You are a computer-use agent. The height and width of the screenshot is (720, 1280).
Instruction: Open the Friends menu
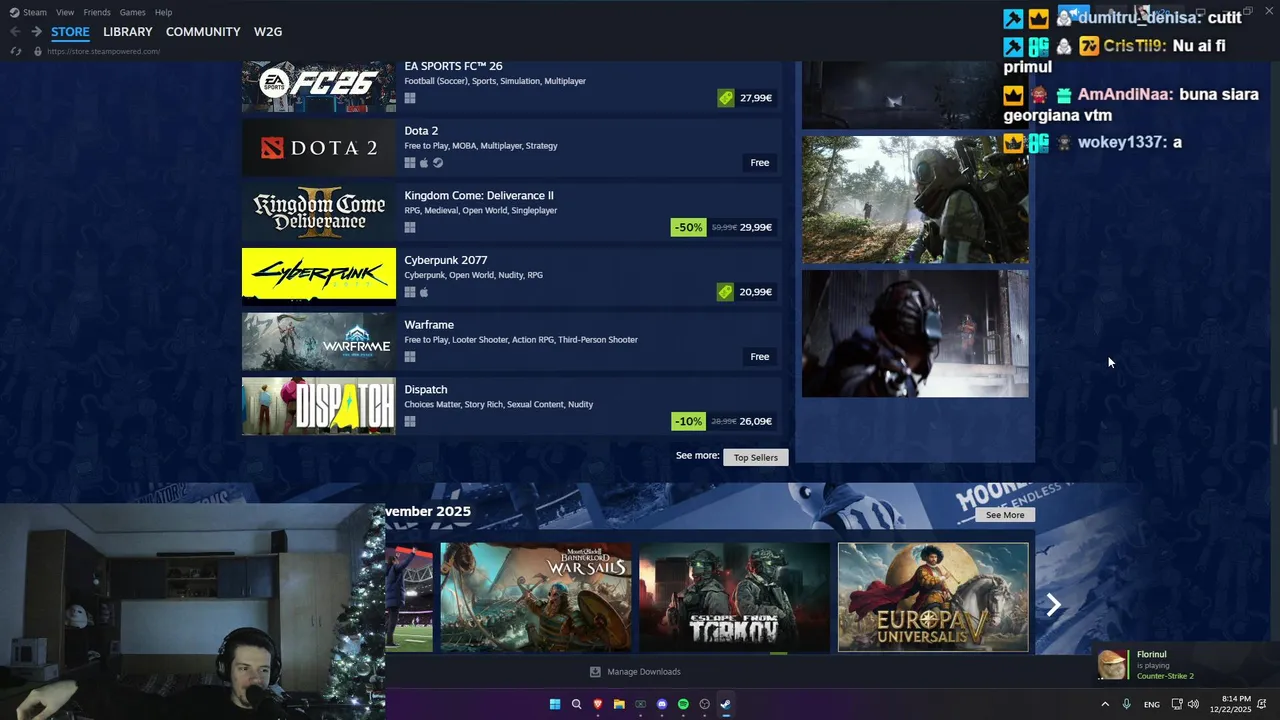pyautogui.click(x=97, y=12)
